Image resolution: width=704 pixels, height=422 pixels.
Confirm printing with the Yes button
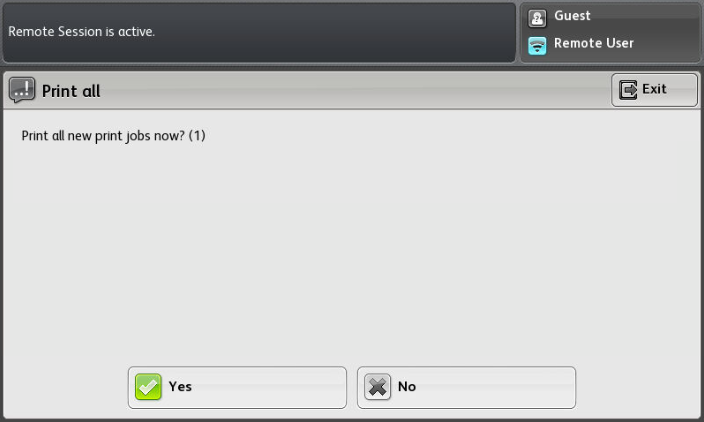[x=237, y=387]
